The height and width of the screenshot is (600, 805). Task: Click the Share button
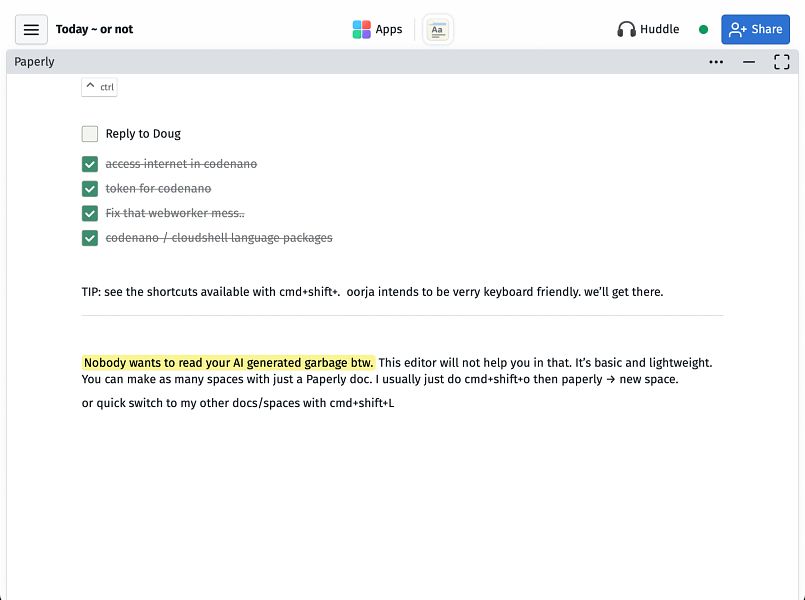pos(755,29)
